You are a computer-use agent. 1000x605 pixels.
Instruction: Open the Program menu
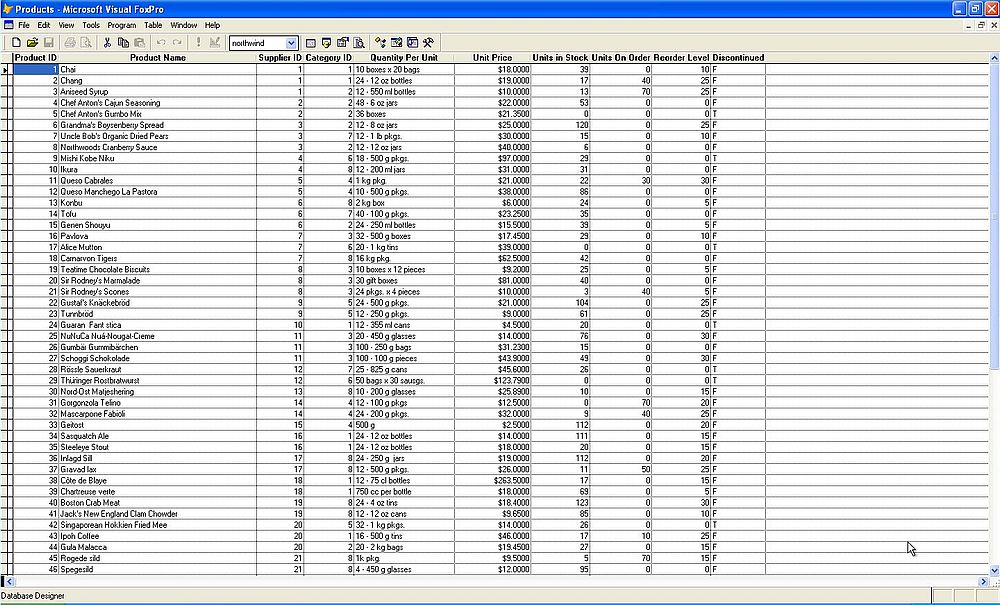click(121, 26)
